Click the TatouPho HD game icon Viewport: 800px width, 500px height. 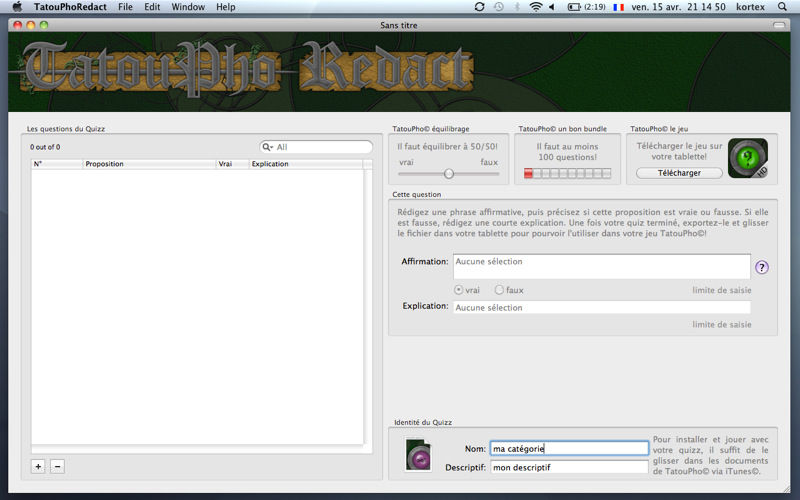click(x=747, y=158)
